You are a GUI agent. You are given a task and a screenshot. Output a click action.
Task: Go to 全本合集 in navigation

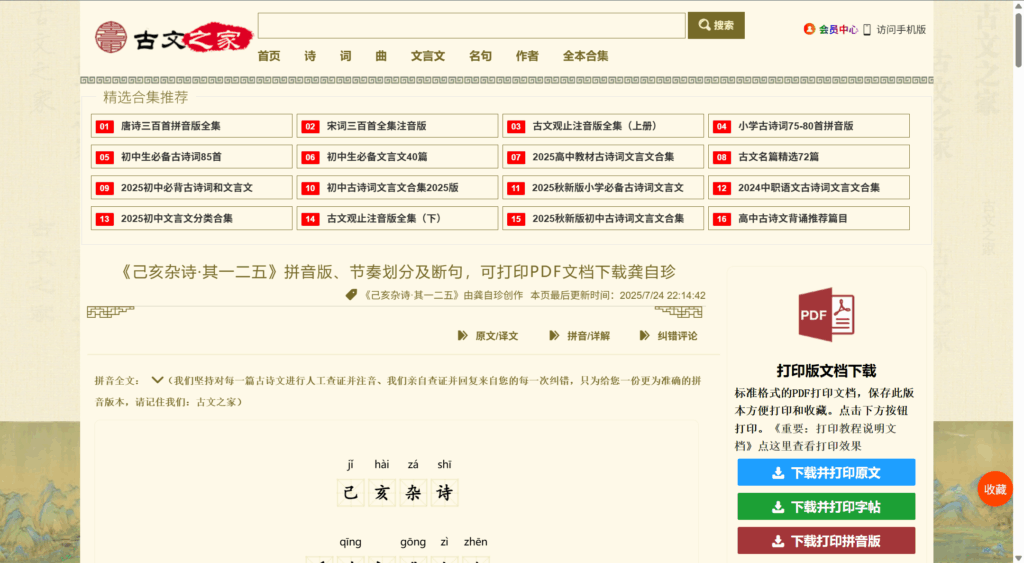tap(585, 56)
